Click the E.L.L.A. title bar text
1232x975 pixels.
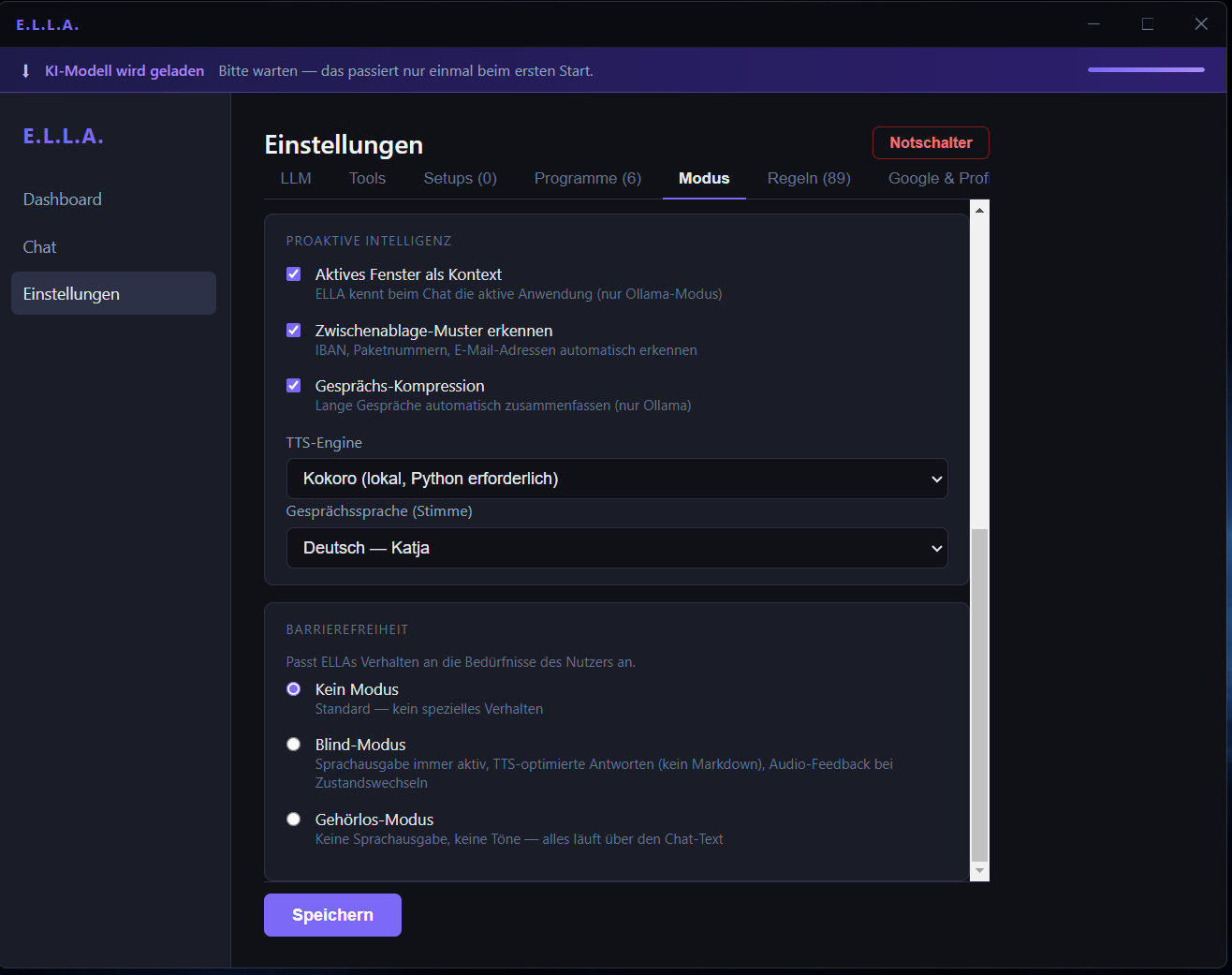[x=47, y=25]
